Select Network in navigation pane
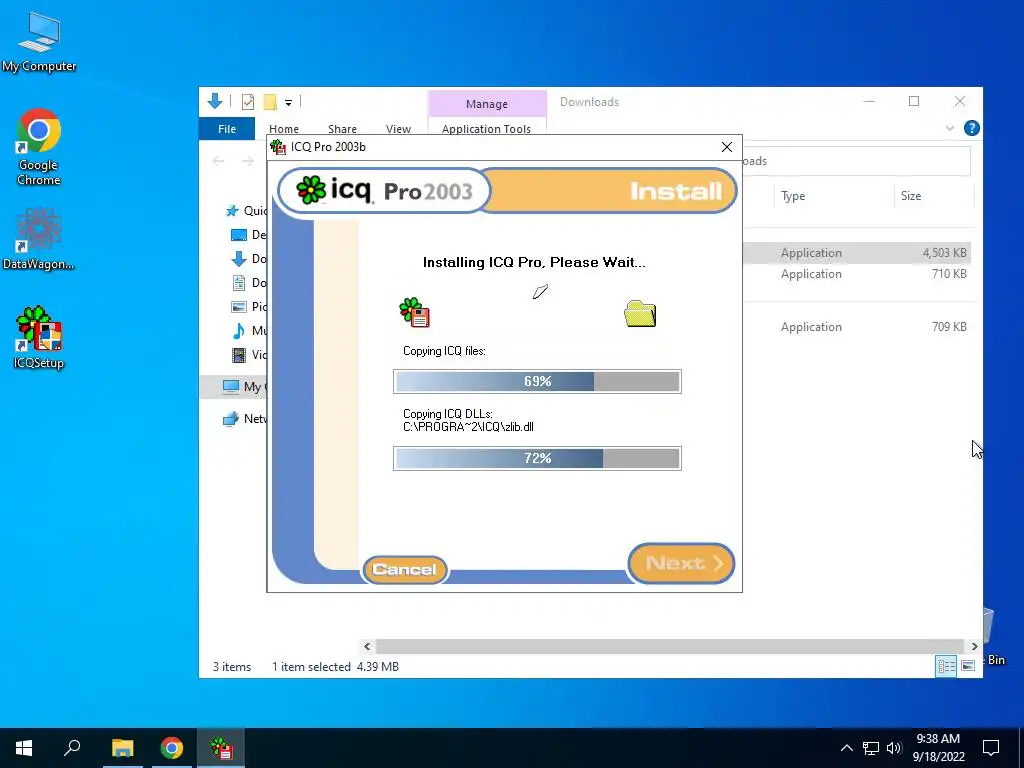This screenshot has width=1024, height=768. click(244, 419)
